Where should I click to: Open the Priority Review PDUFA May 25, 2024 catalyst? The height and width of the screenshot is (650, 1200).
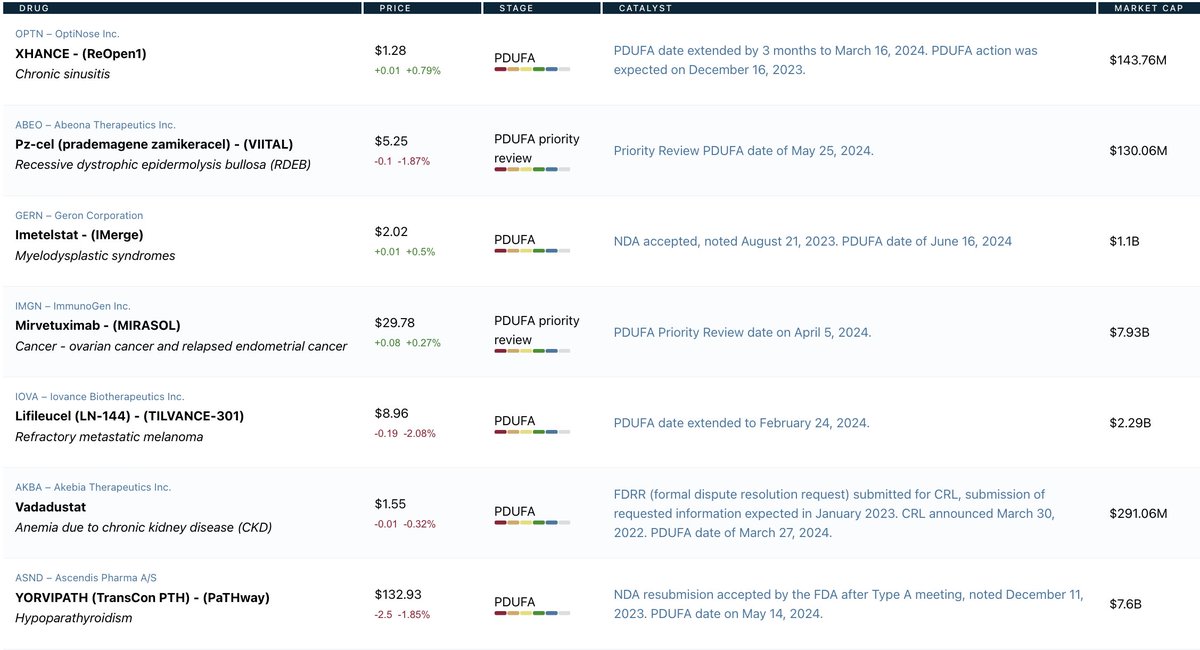(x=743, y=151)
